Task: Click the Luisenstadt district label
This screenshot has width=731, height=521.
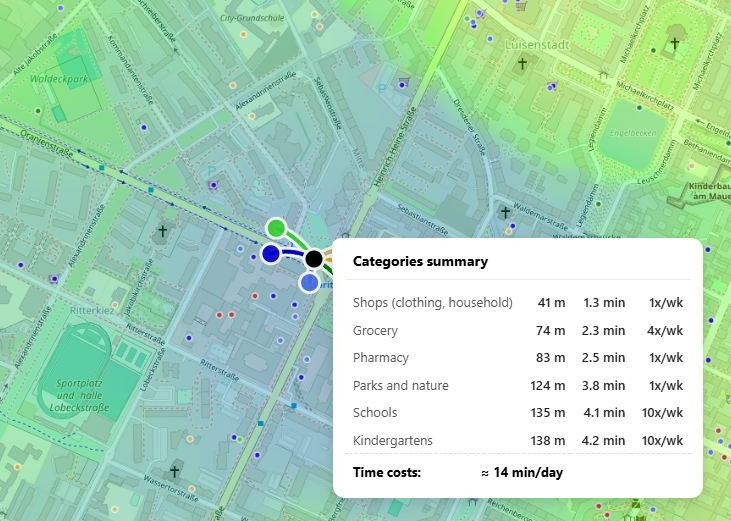Action: point(537,45)
